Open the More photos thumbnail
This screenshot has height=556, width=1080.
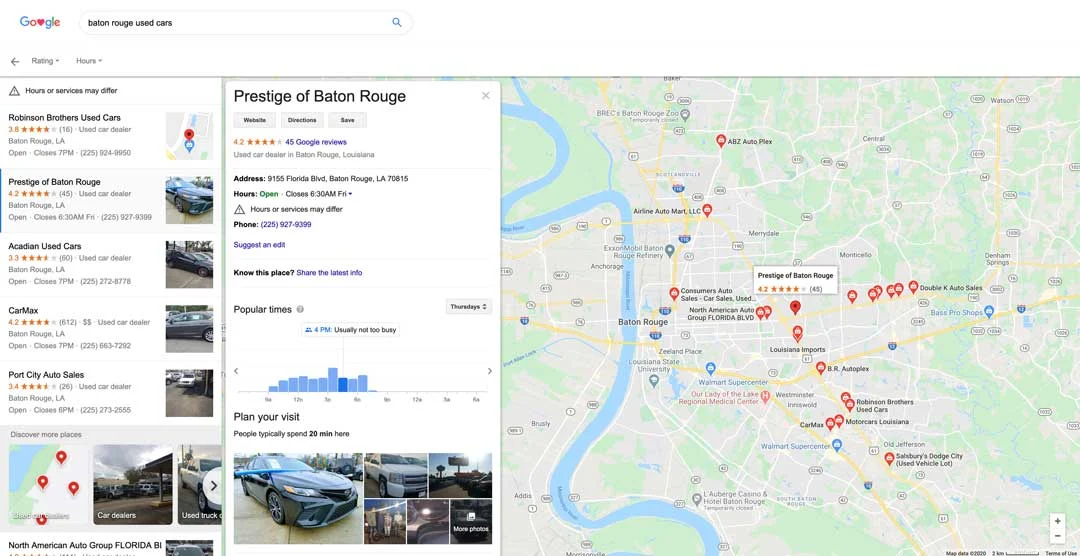[x=471, y=522]
